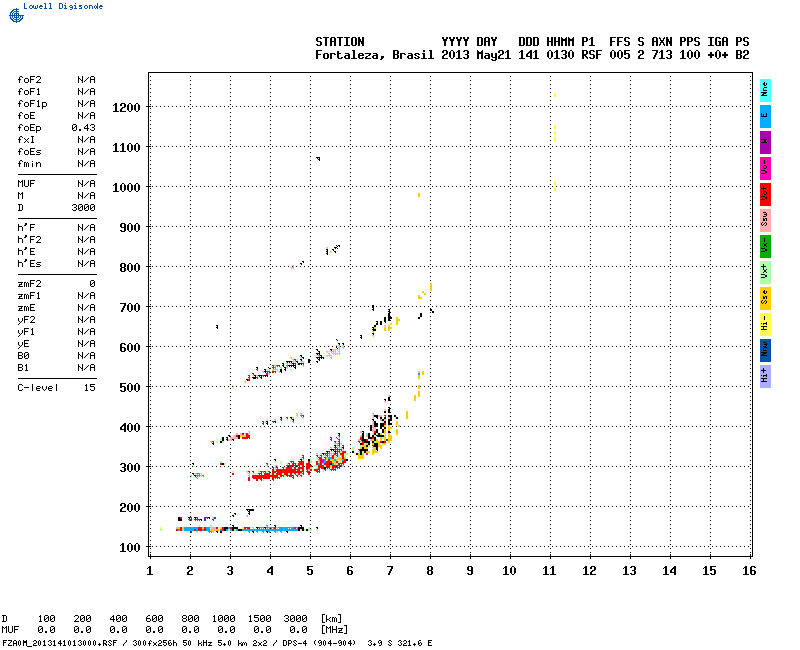Select the foF1p parameter label
800x650 pixels.
(x=32, y=104)
